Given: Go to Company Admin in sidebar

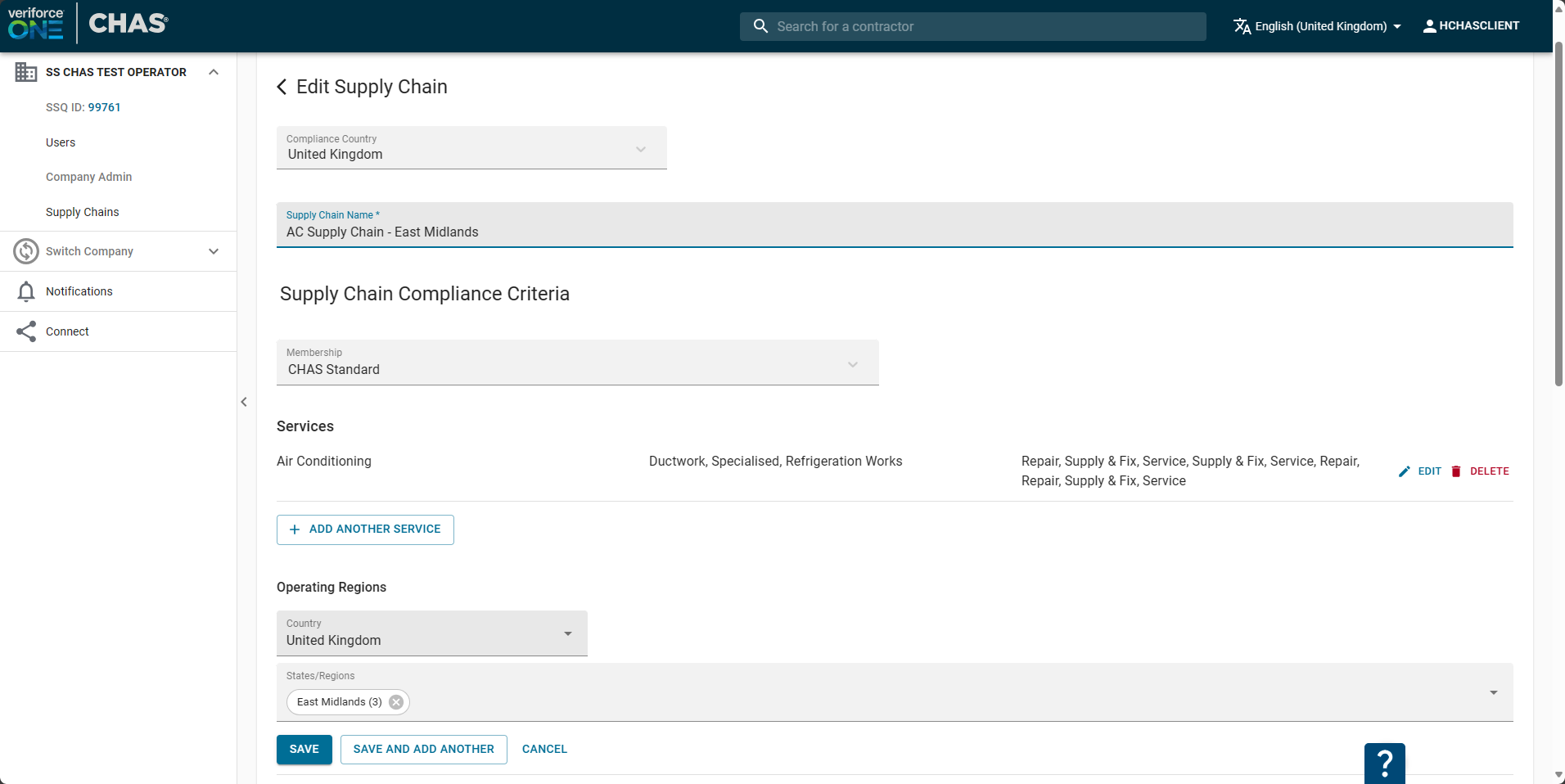Looking at the screenshot, I should tap(88, 177).
